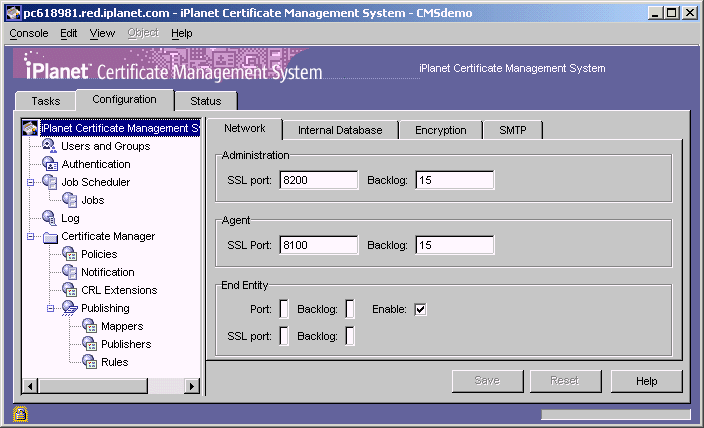Select the Mappers tree item
Viewport: 704px width, 428px height.
122,326
